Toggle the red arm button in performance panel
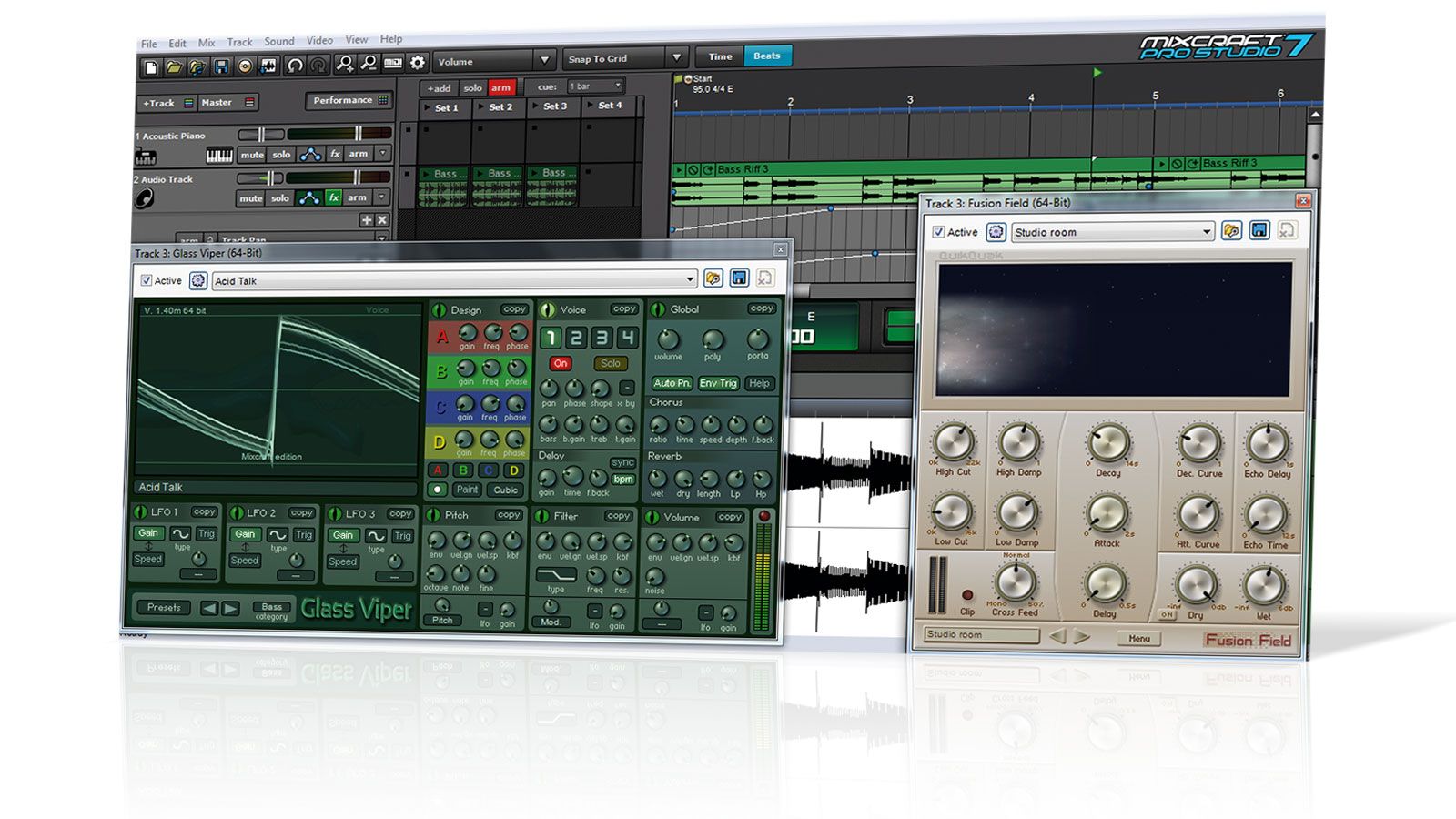Image resolution: width=1456 pixels, height=819 pixels. 501,87
